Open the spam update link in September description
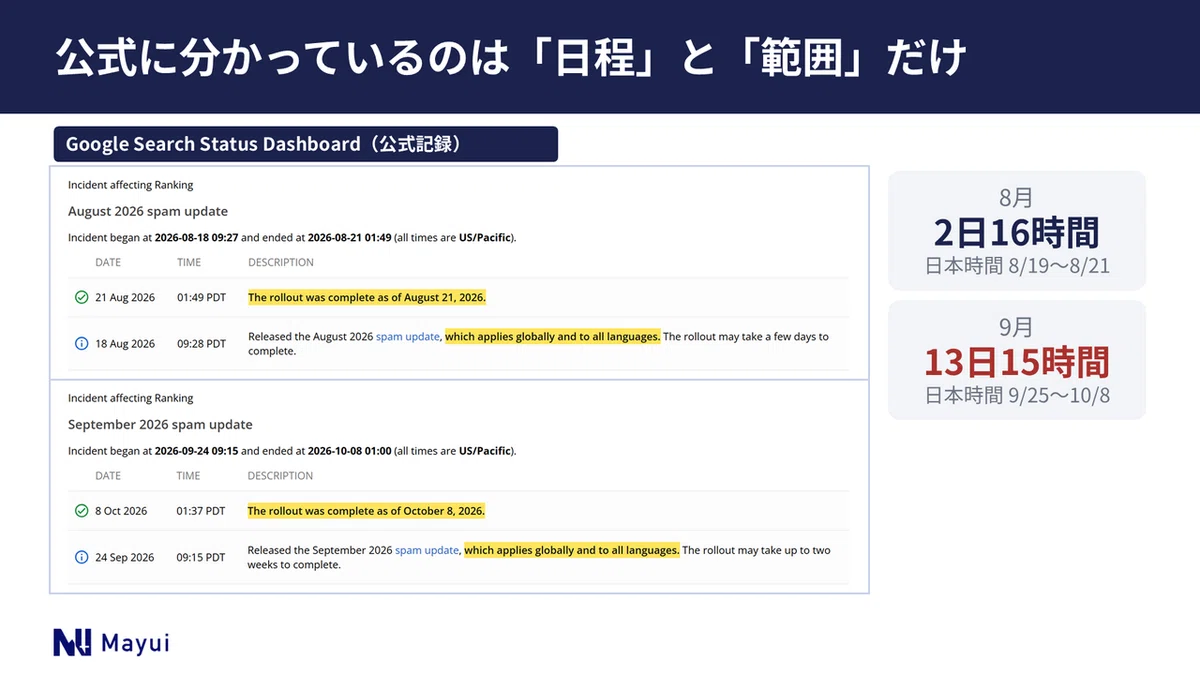 (x=427, y=550)
